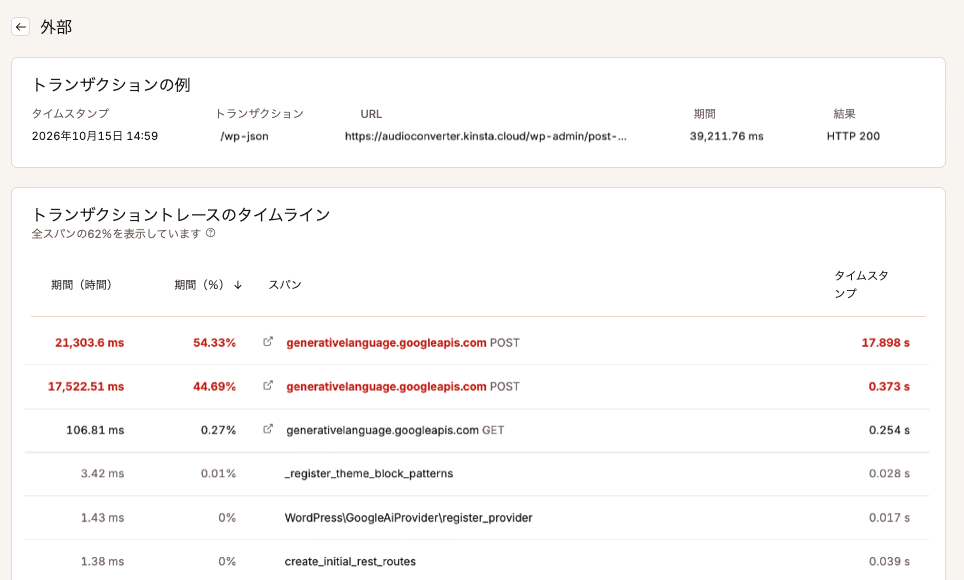Click the 0.373 s timestamp value
Viewport: 964px width, 580px height.
[889, 386]
